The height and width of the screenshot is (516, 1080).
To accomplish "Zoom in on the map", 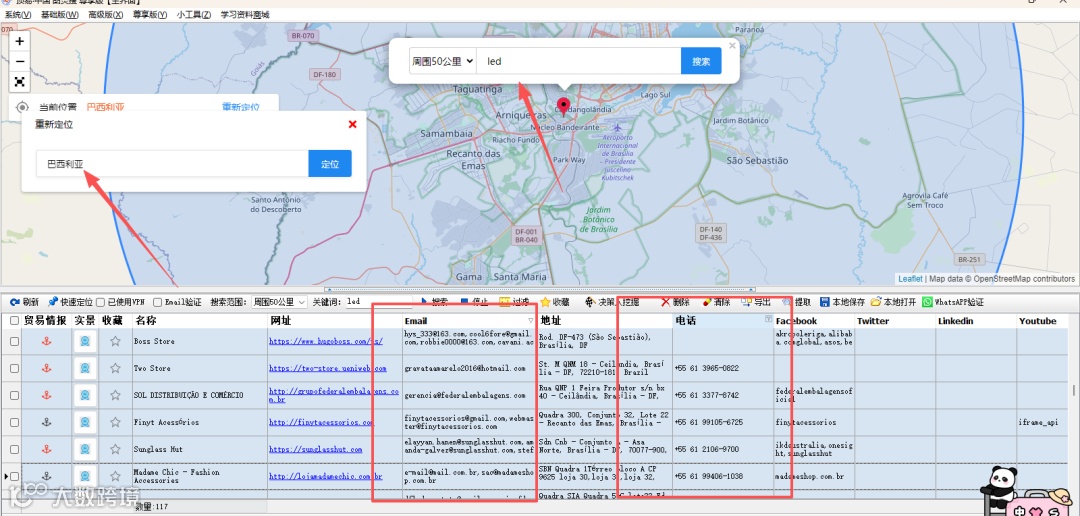I will pos(20,41).
